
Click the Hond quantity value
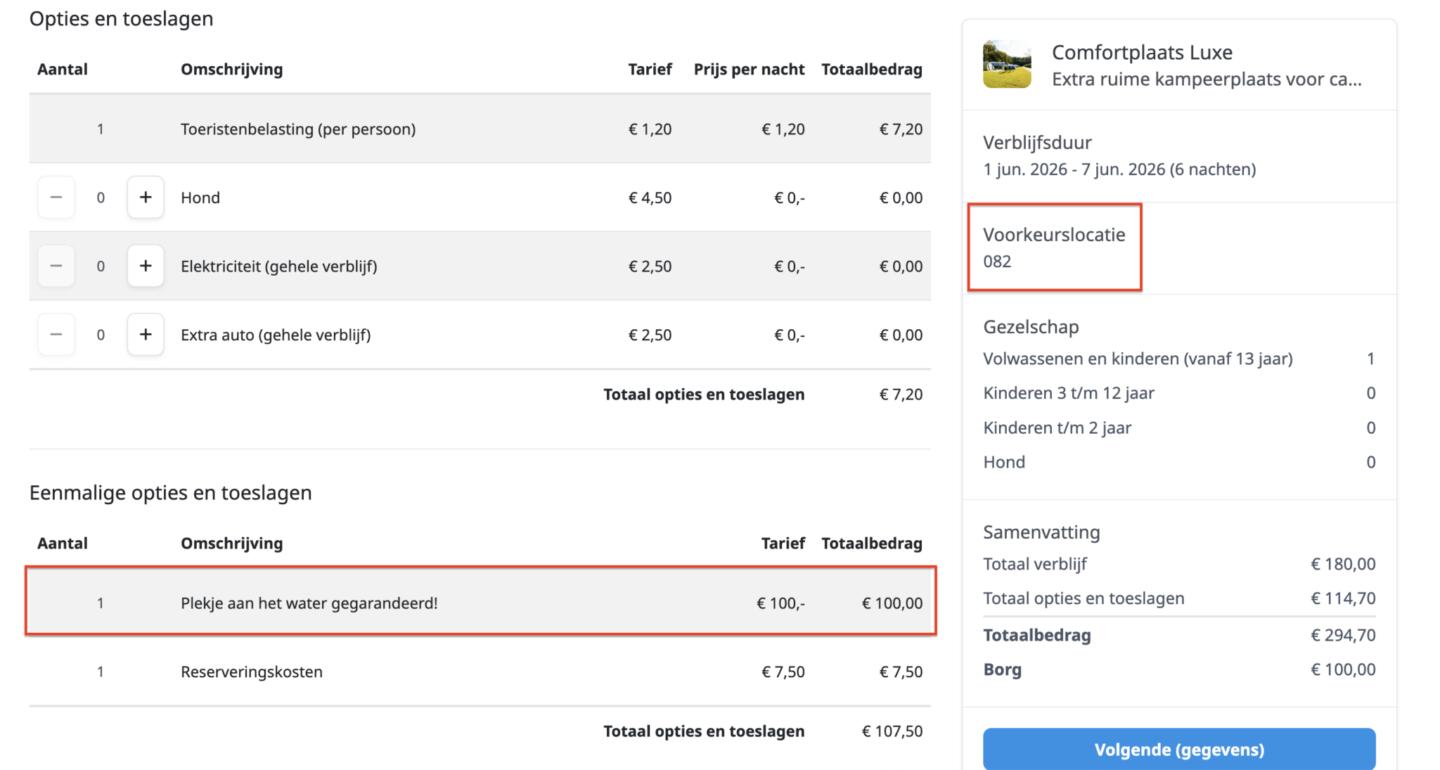100,198
